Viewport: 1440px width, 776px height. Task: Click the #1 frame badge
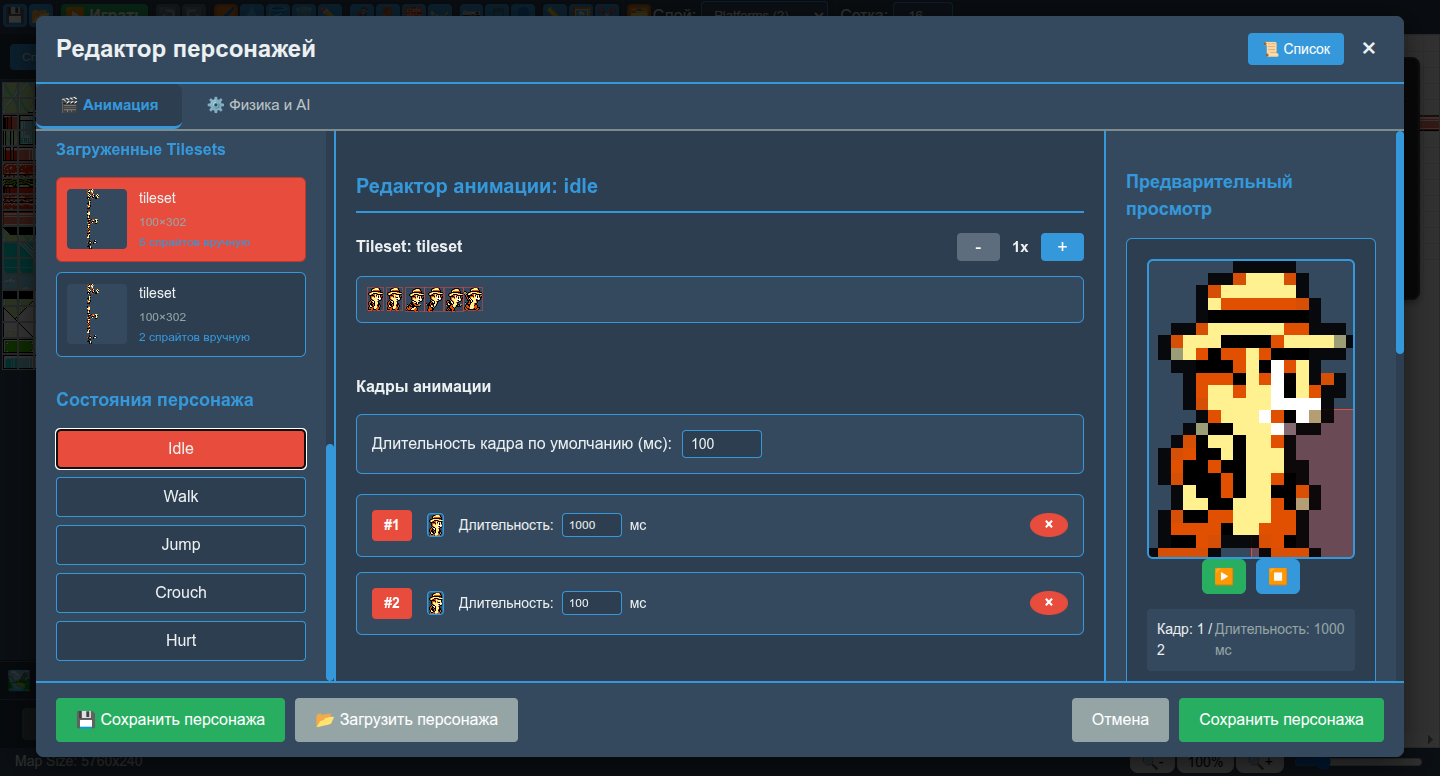click(x=392, y=525)
